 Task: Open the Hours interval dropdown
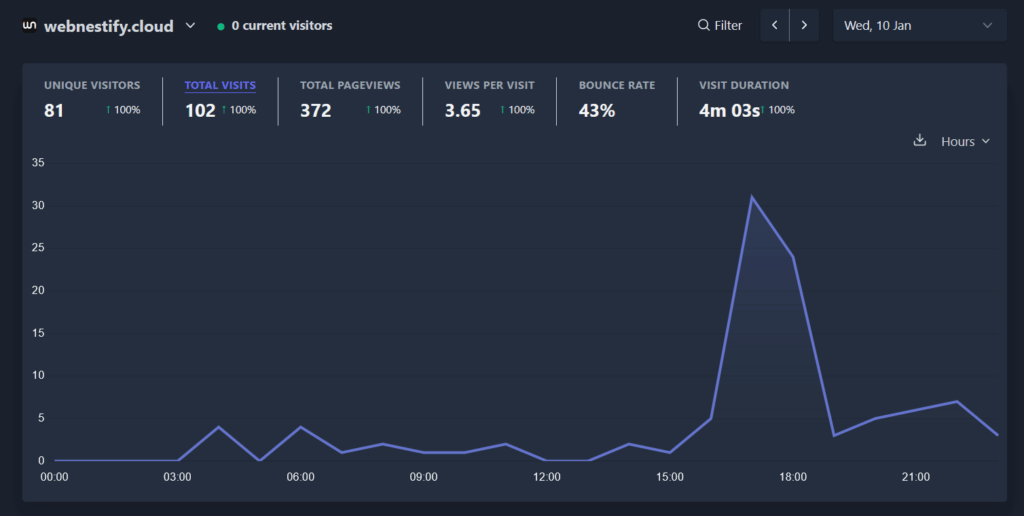click(965, 141)
